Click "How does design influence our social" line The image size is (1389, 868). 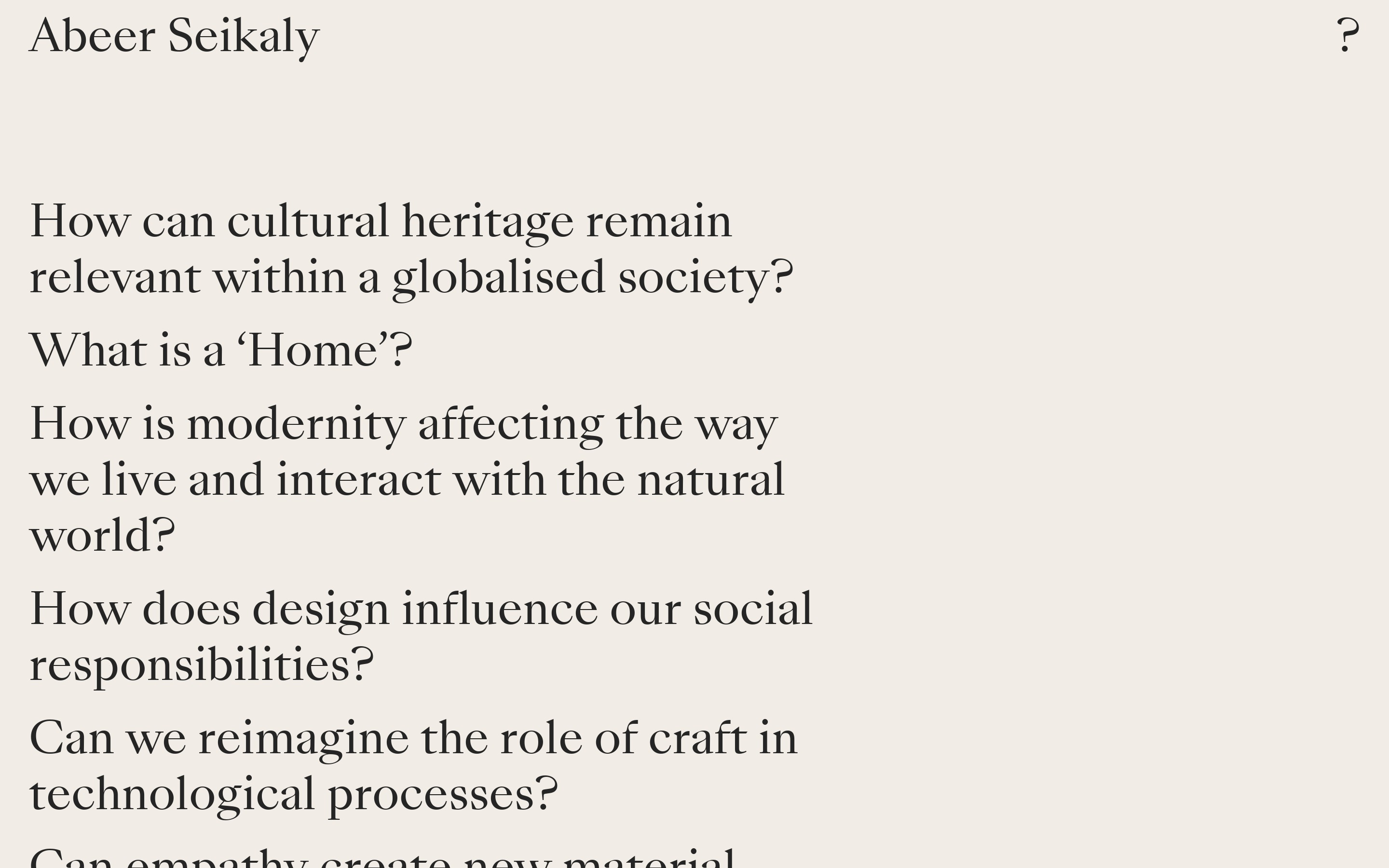coord(421,609)
